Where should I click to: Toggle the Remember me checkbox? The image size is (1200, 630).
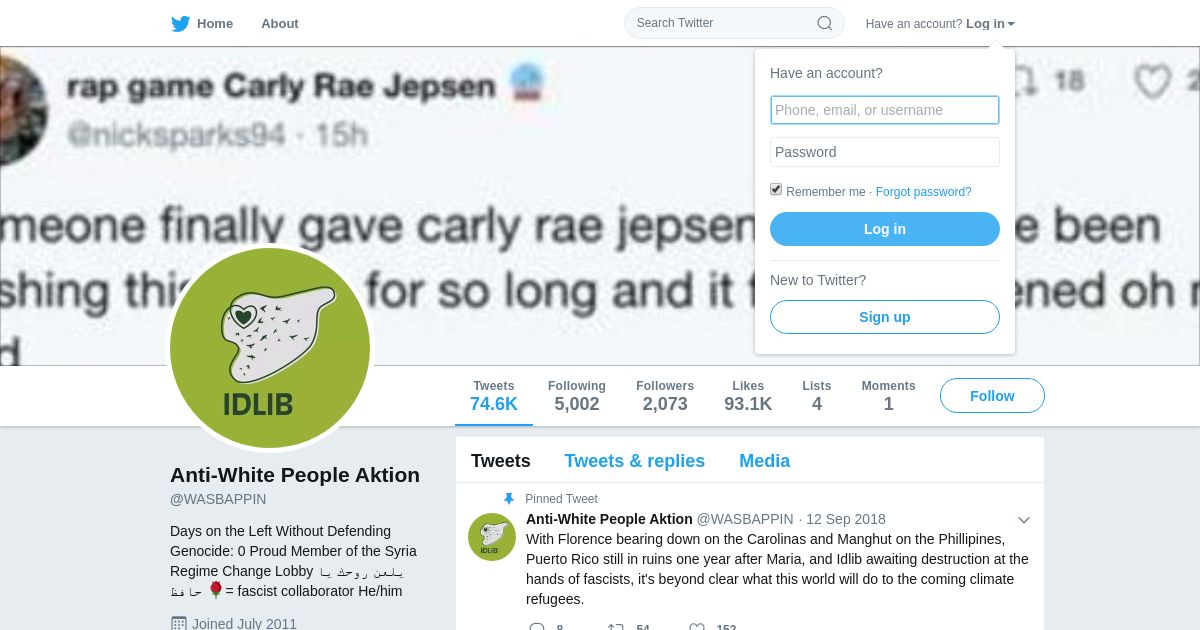[776, 190]
